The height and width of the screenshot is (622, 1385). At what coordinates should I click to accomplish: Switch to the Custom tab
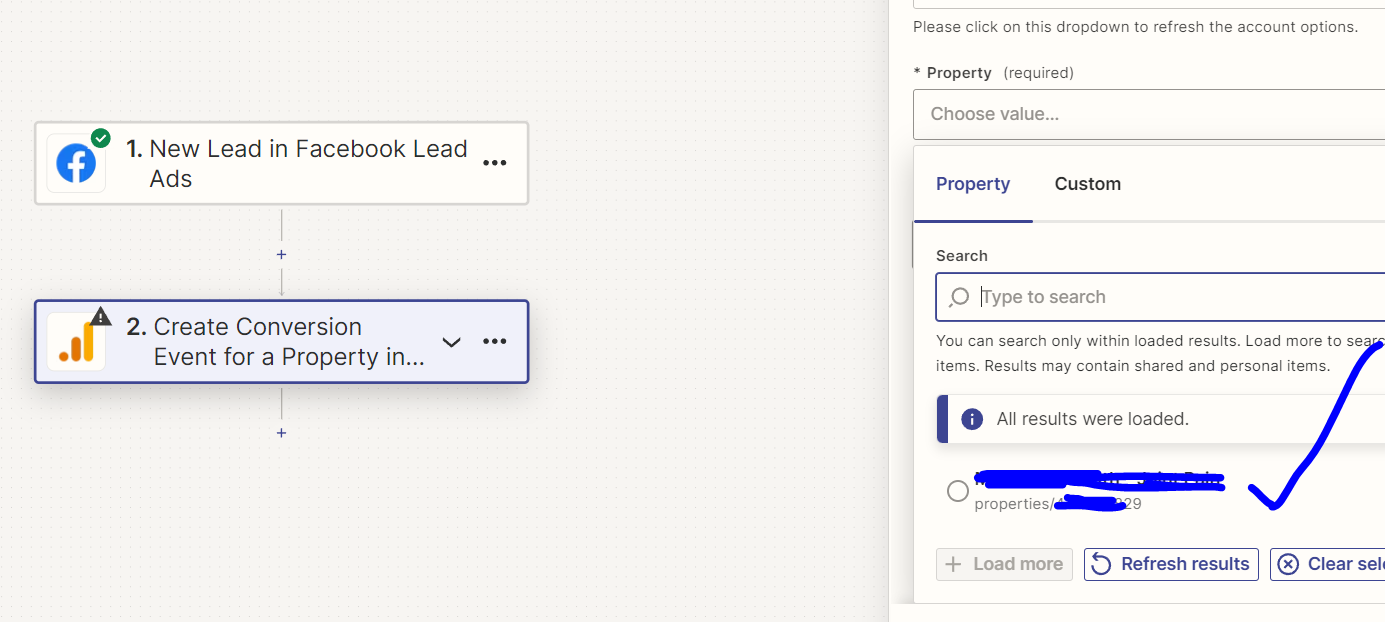(x=1088, y=184)
